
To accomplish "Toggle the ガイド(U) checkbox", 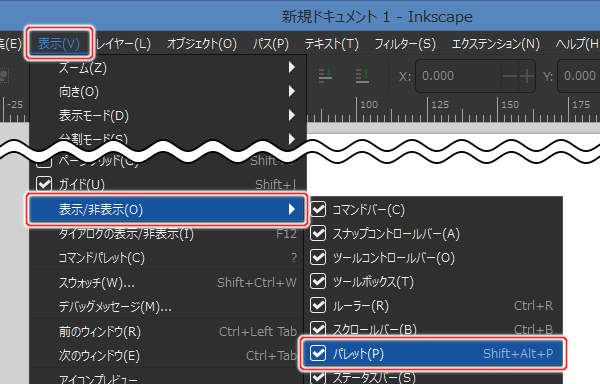I will tap(44, 184).
